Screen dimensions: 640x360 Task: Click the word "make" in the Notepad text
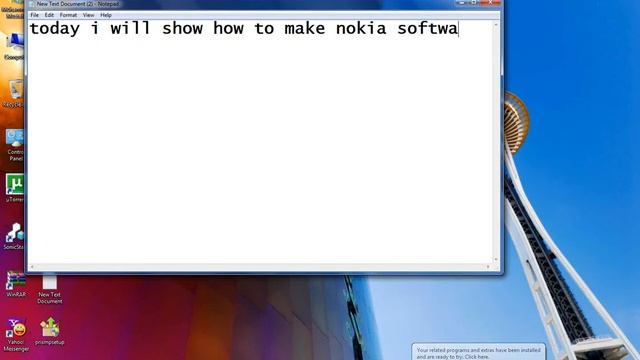pyautogui.click(x=305, y=29)
